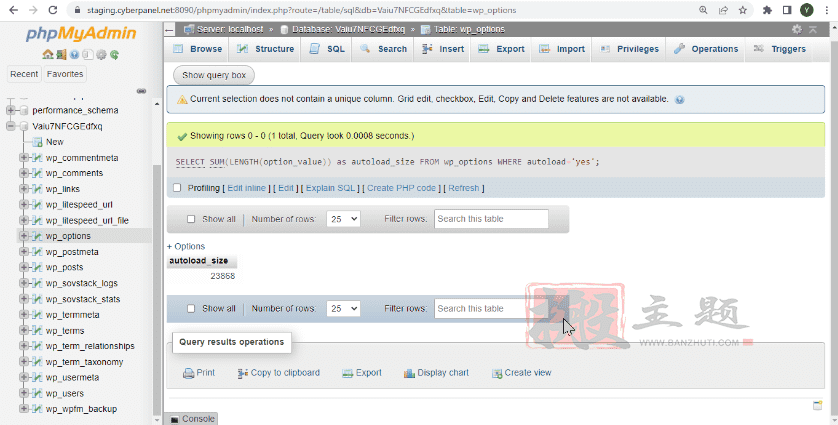Image resolution: width=838 pixels, height=425 pixels.
Task: Click the help icon beside the warning message
Action: (679, 99)
